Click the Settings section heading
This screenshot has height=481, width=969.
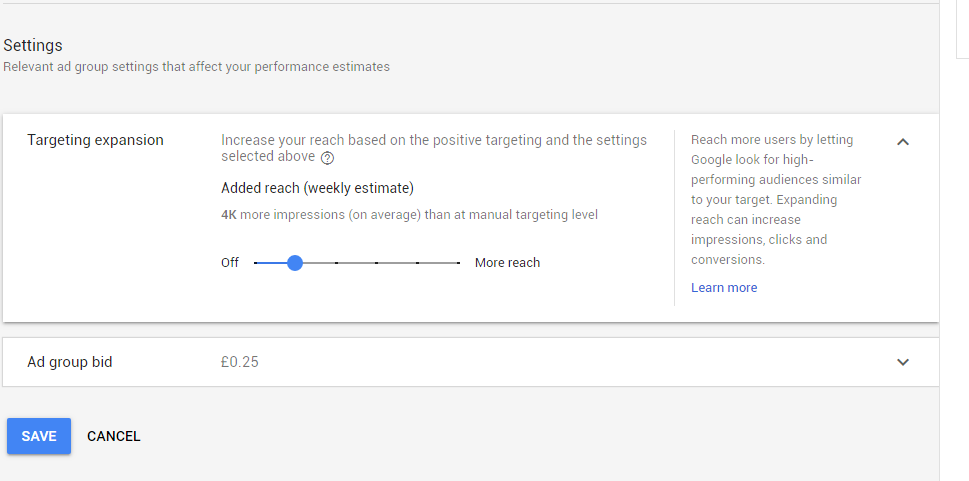pyautogui.click(x=33, y=46)
